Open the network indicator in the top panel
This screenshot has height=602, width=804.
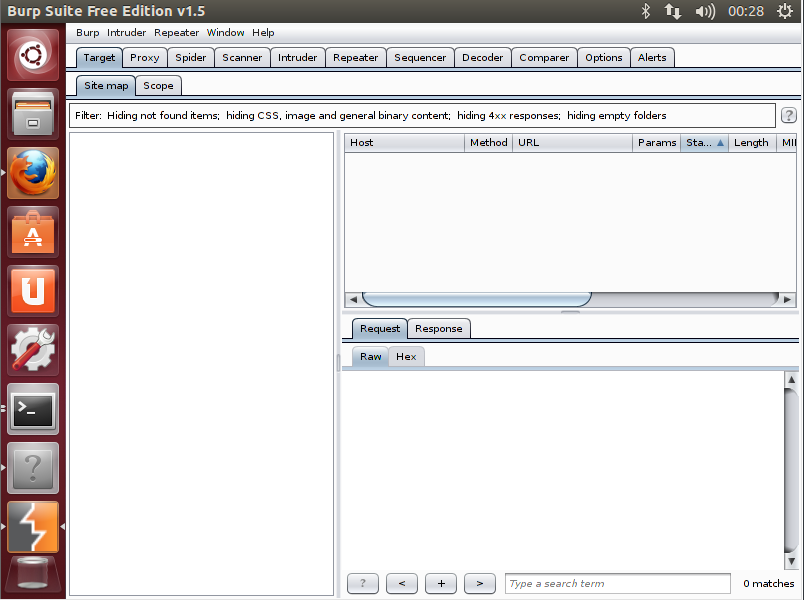(673, 11)
